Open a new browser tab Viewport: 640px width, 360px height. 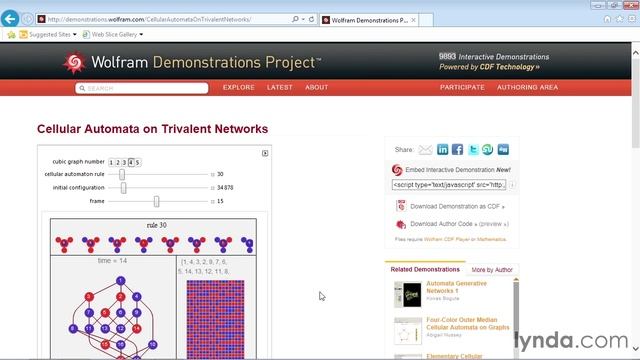pos(426,20)
